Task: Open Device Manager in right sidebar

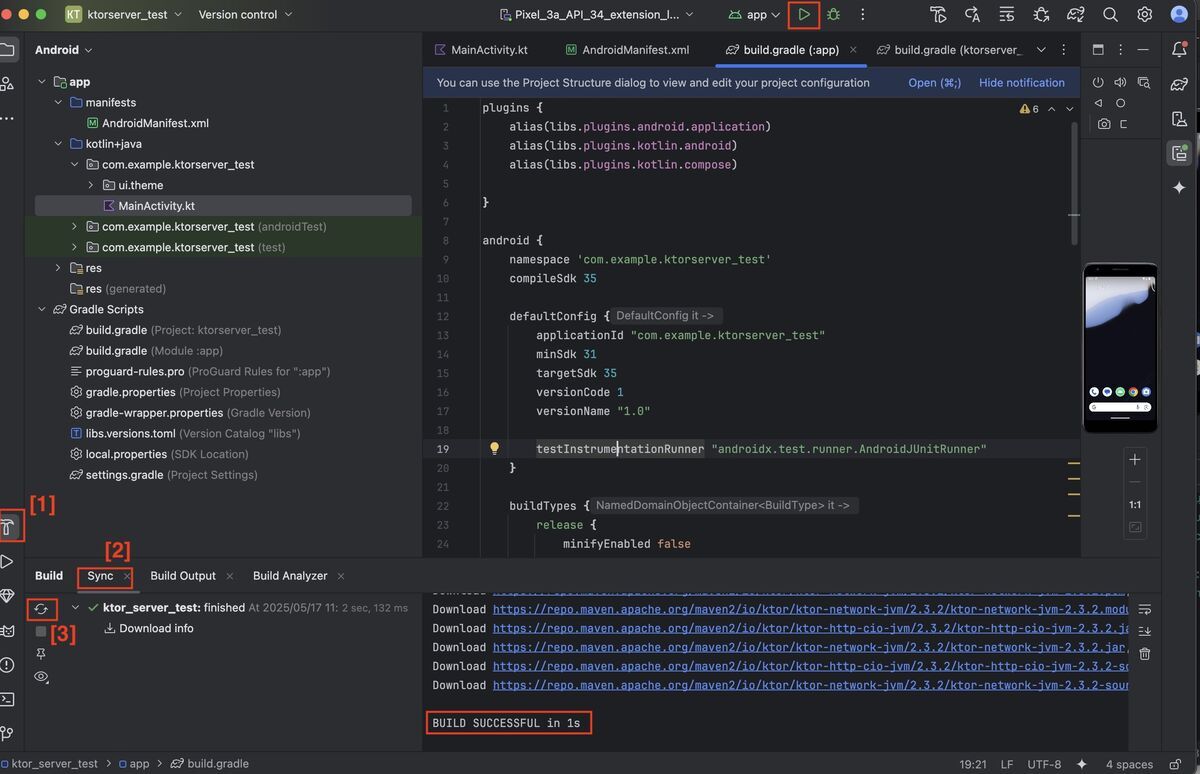Action: 1179,120
